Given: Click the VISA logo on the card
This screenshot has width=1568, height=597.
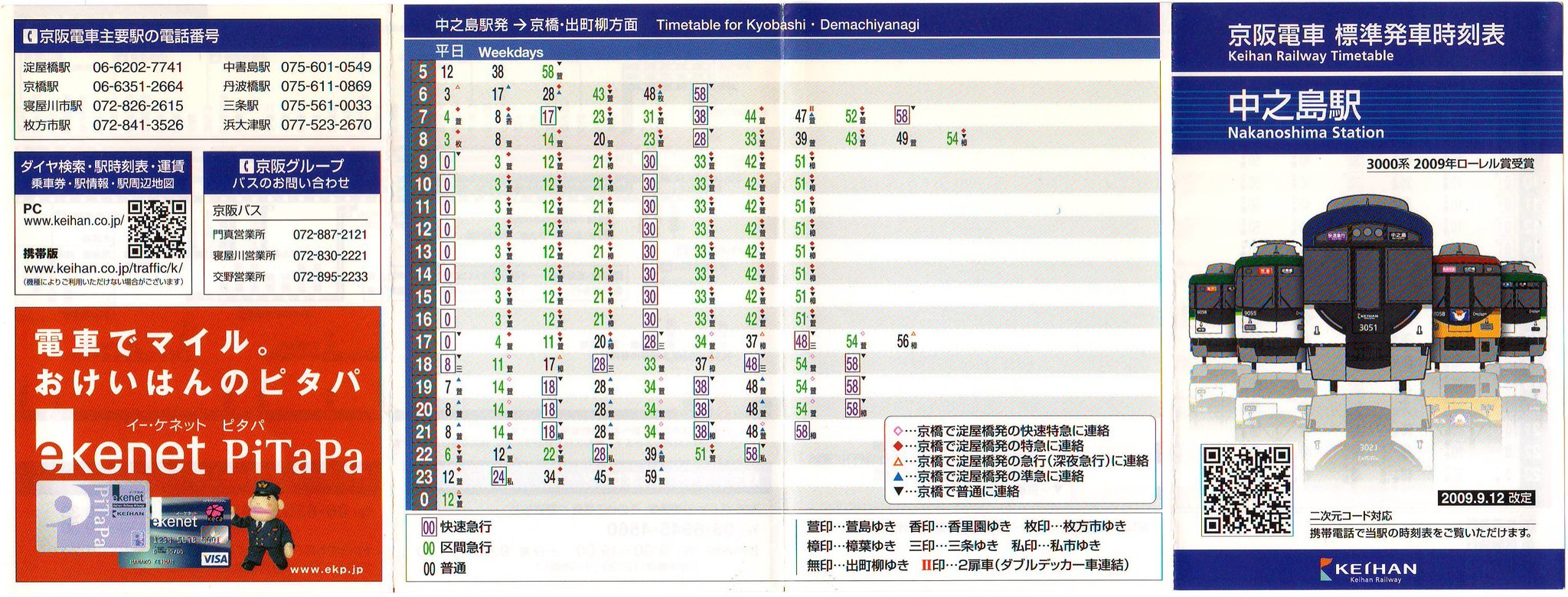Looking at the screenshot, I should (214, 559).
